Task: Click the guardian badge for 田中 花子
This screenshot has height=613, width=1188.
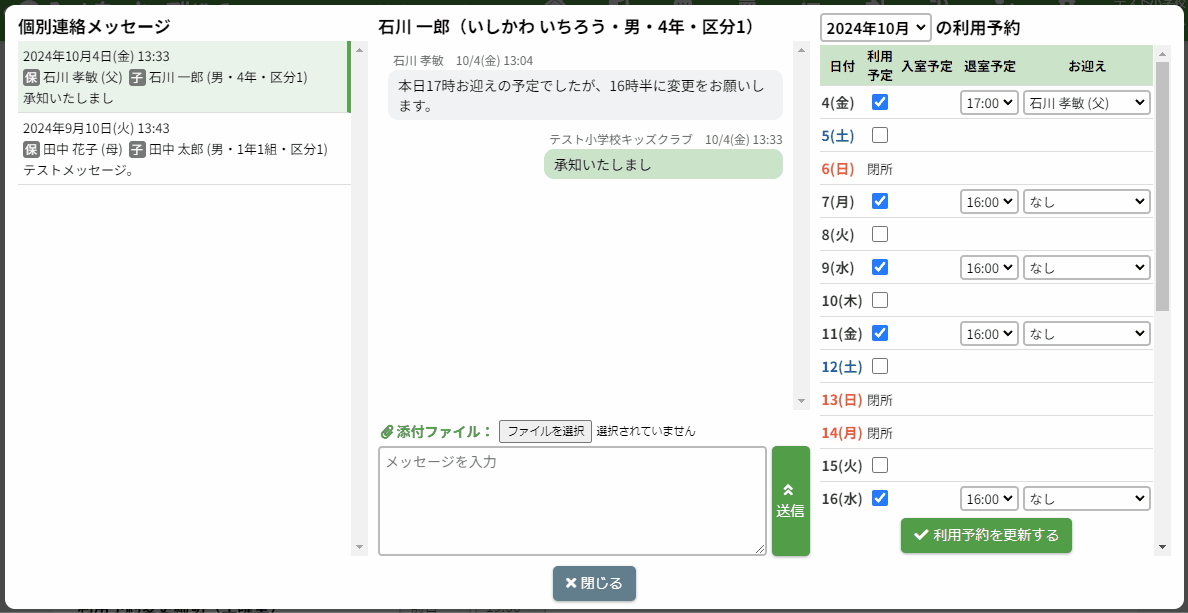Action: tap(31, 149)
